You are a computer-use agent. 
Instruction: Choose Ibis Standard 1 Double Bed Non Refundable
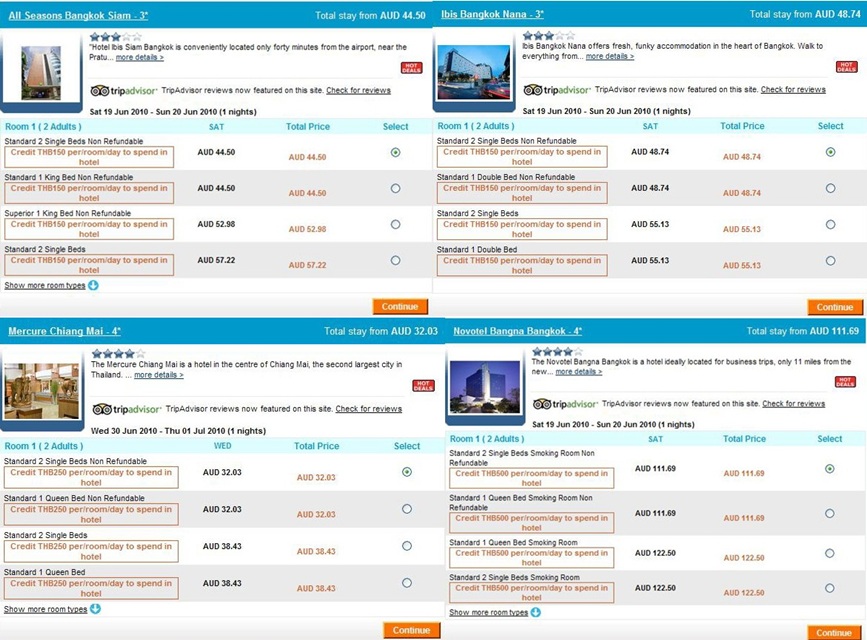point(831,189)
